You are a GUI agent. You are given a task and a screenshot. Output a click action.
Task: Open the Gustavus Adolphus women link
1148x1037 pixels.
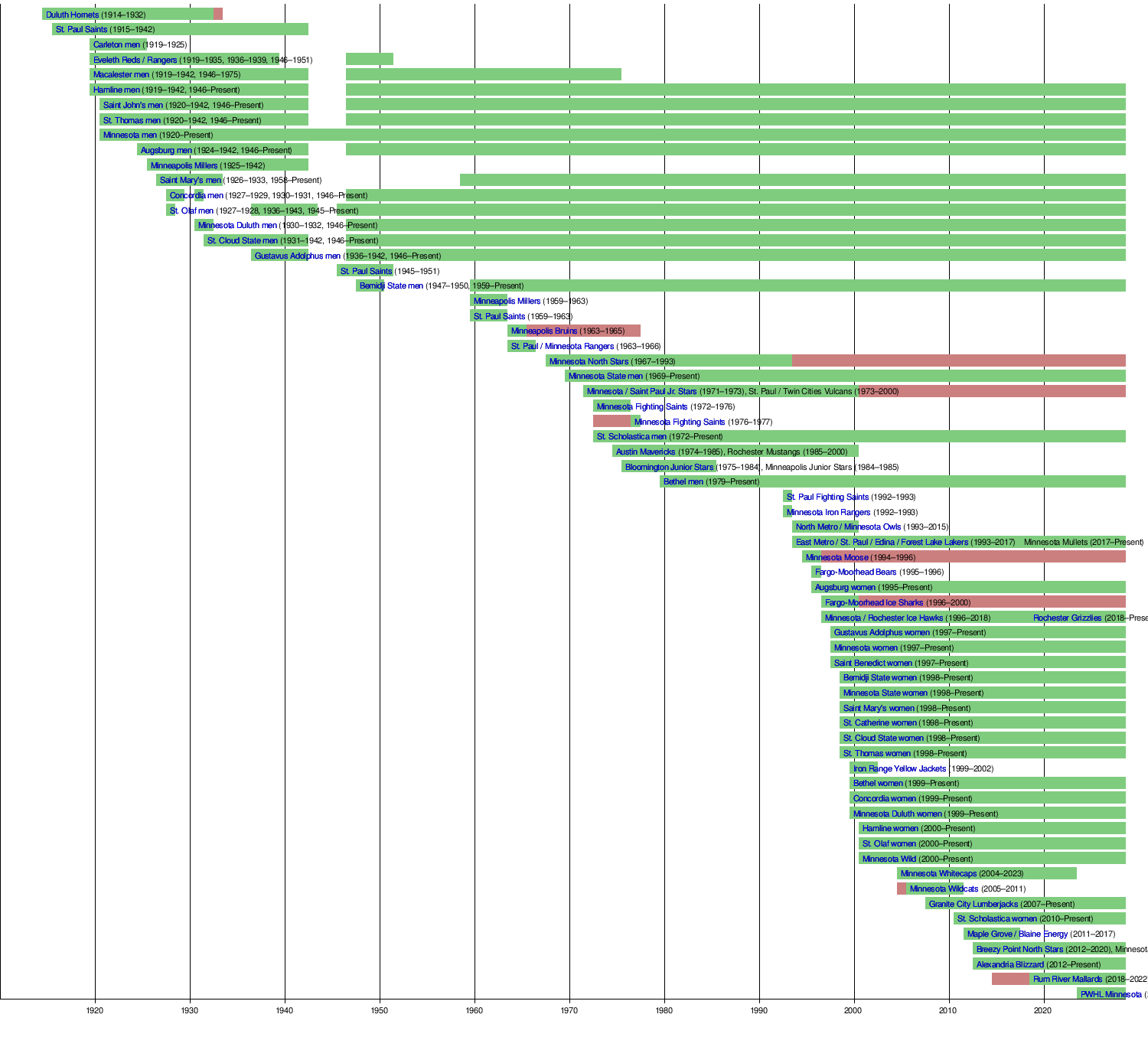click(x=882, y=632)
